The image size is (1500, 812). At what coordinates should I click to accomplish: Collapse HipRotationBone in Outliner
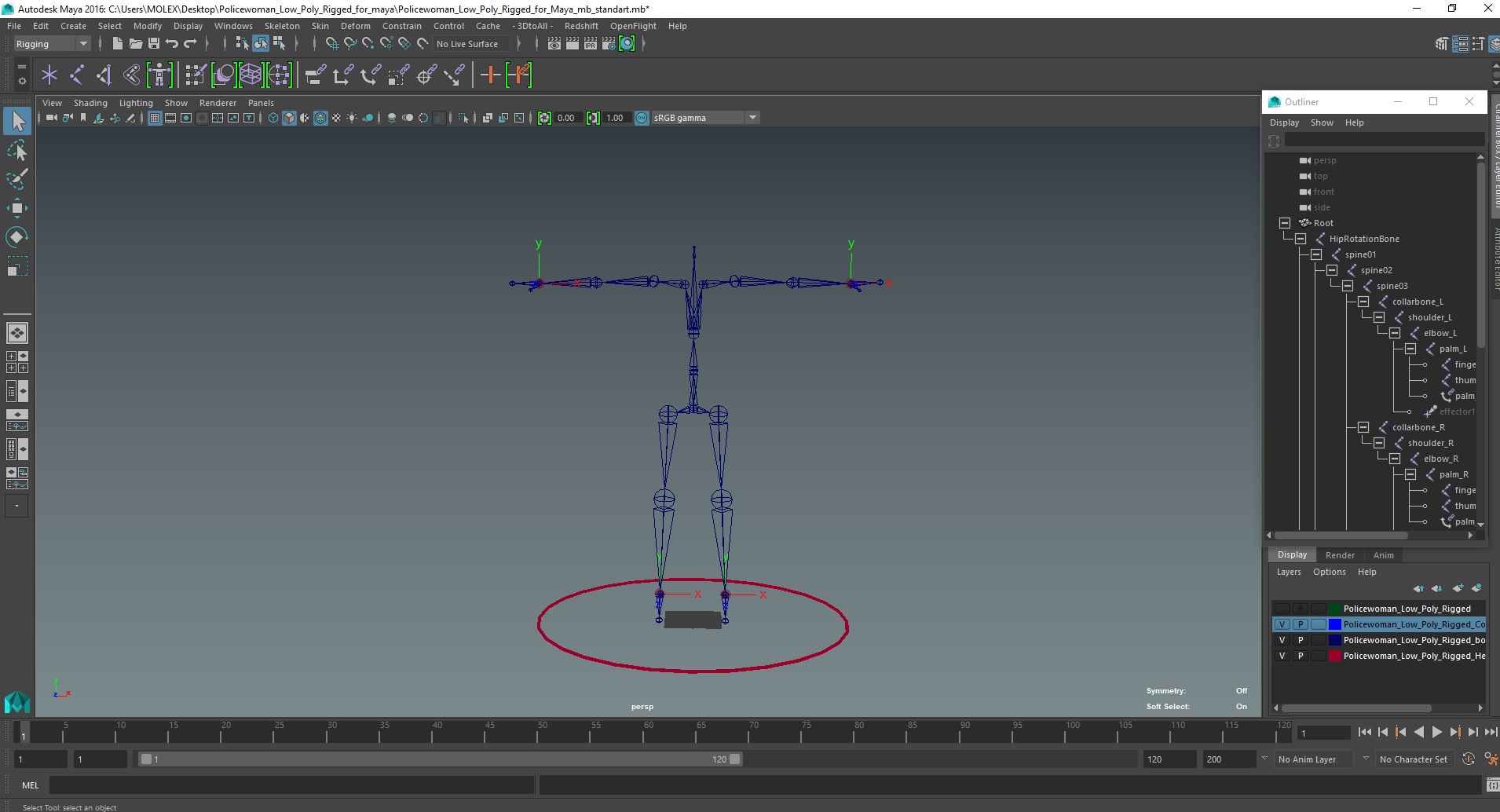1301,239
